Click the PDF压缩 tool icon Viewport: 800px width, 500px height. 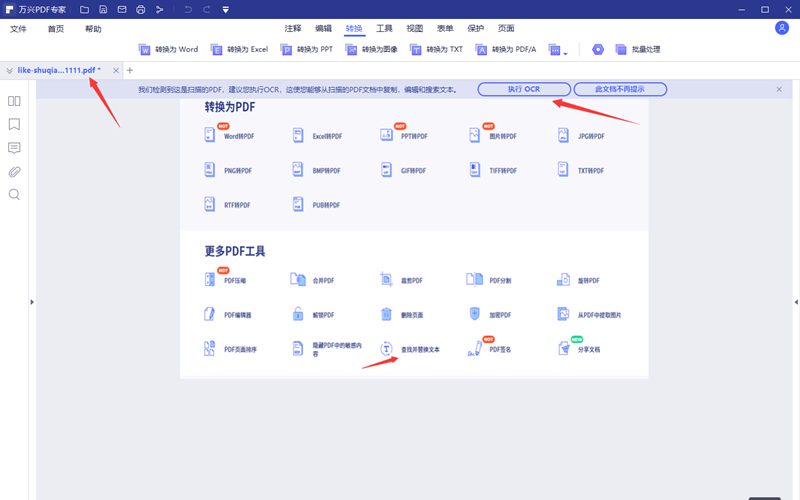[x=210, y=280]
